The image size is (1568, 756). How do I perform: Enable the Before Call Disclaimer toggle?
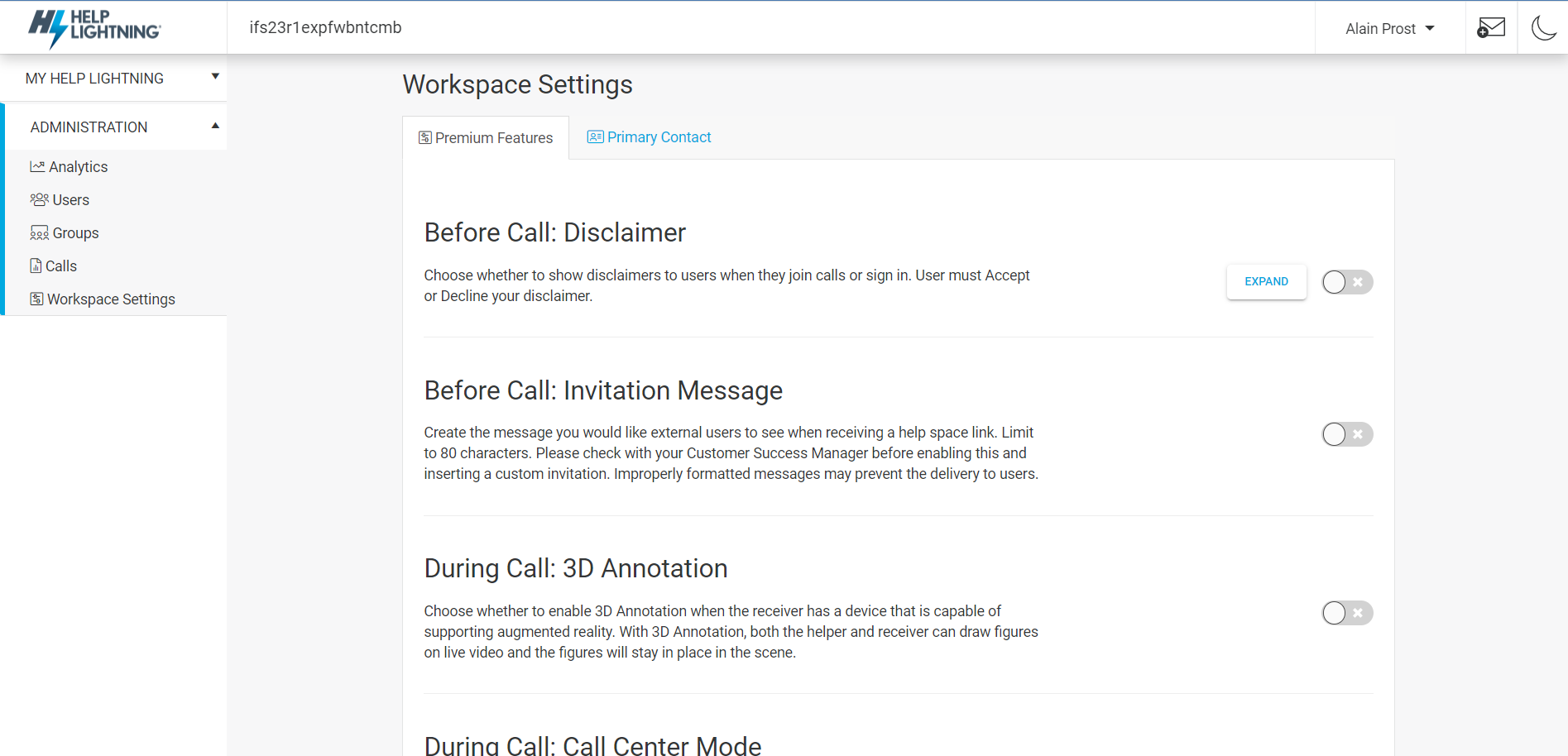pos(1346,282)
